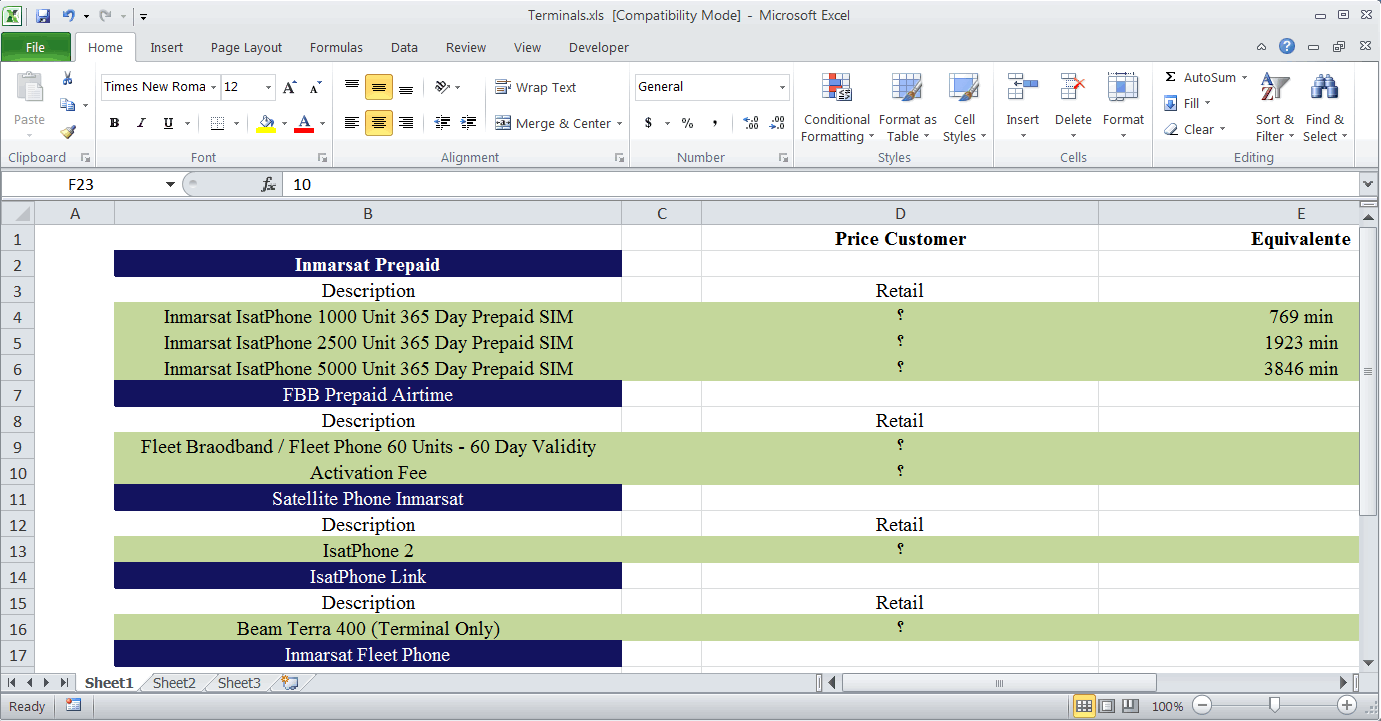Click the Format Painter brush icon
1381x721 pixels.
(x=68, y=131)
